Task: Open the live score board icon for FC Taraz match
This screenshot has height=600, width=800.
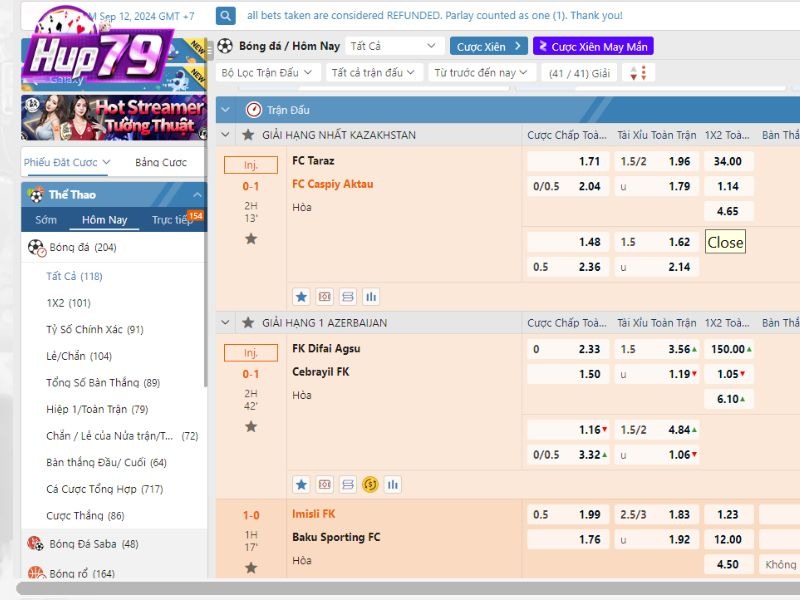Action: (x=324, y=297)
